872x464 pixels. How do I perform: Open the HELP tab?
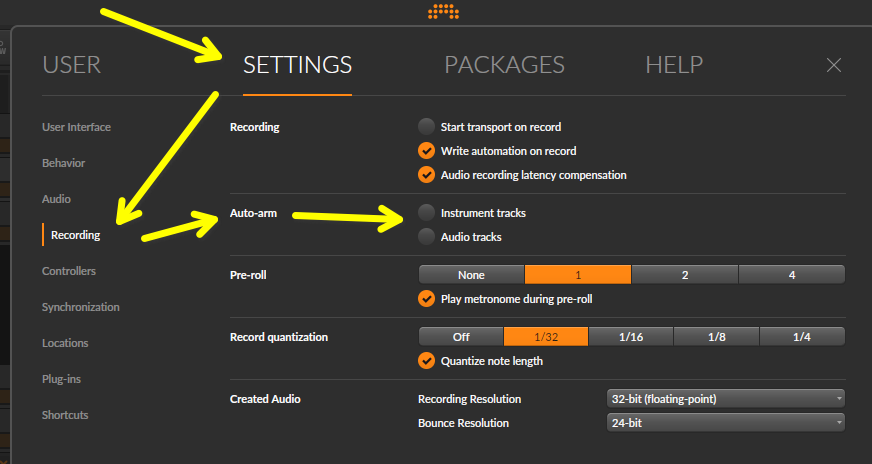point(674,65)
